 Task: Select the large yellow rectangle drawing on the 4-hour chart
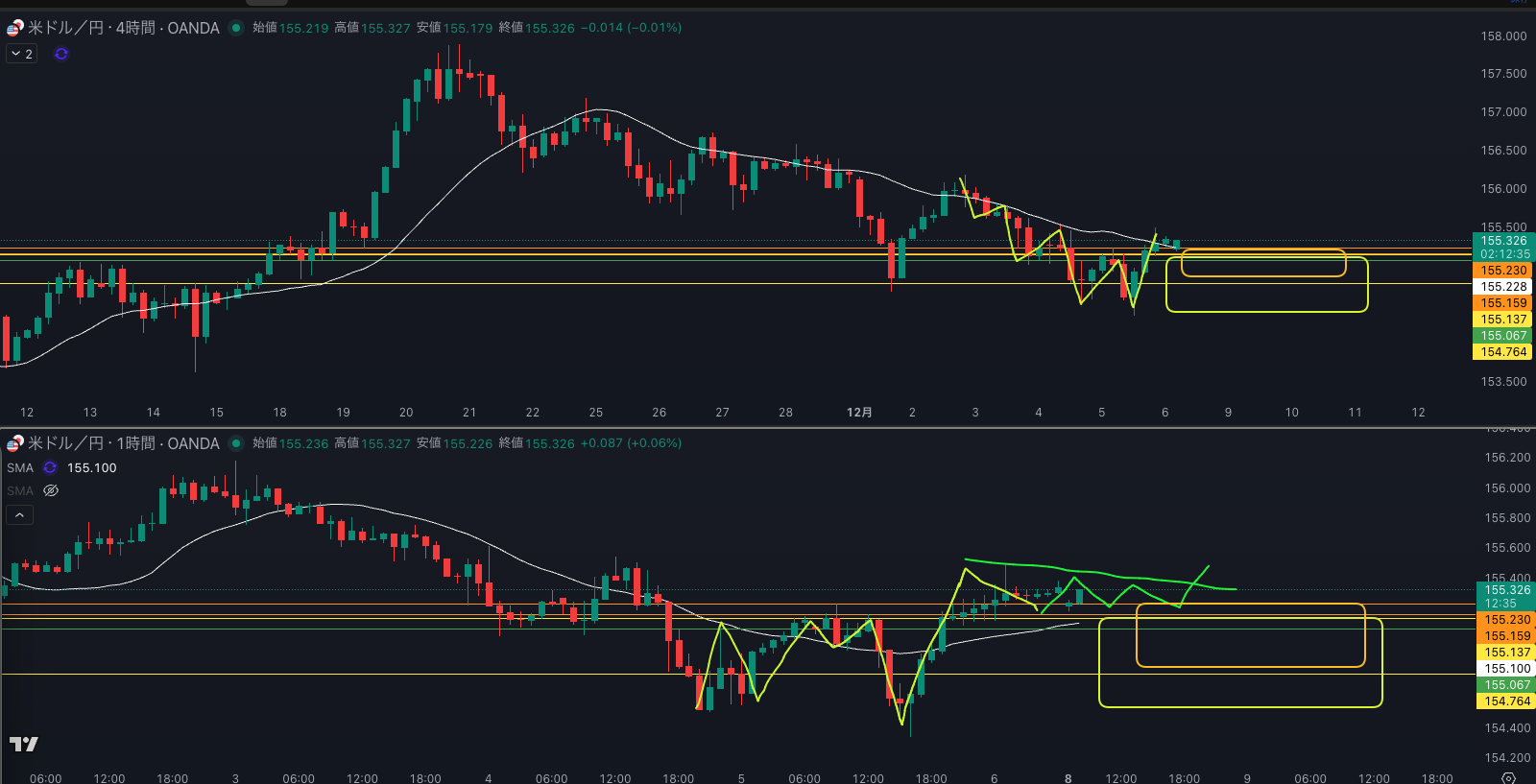pos(1266,311)
